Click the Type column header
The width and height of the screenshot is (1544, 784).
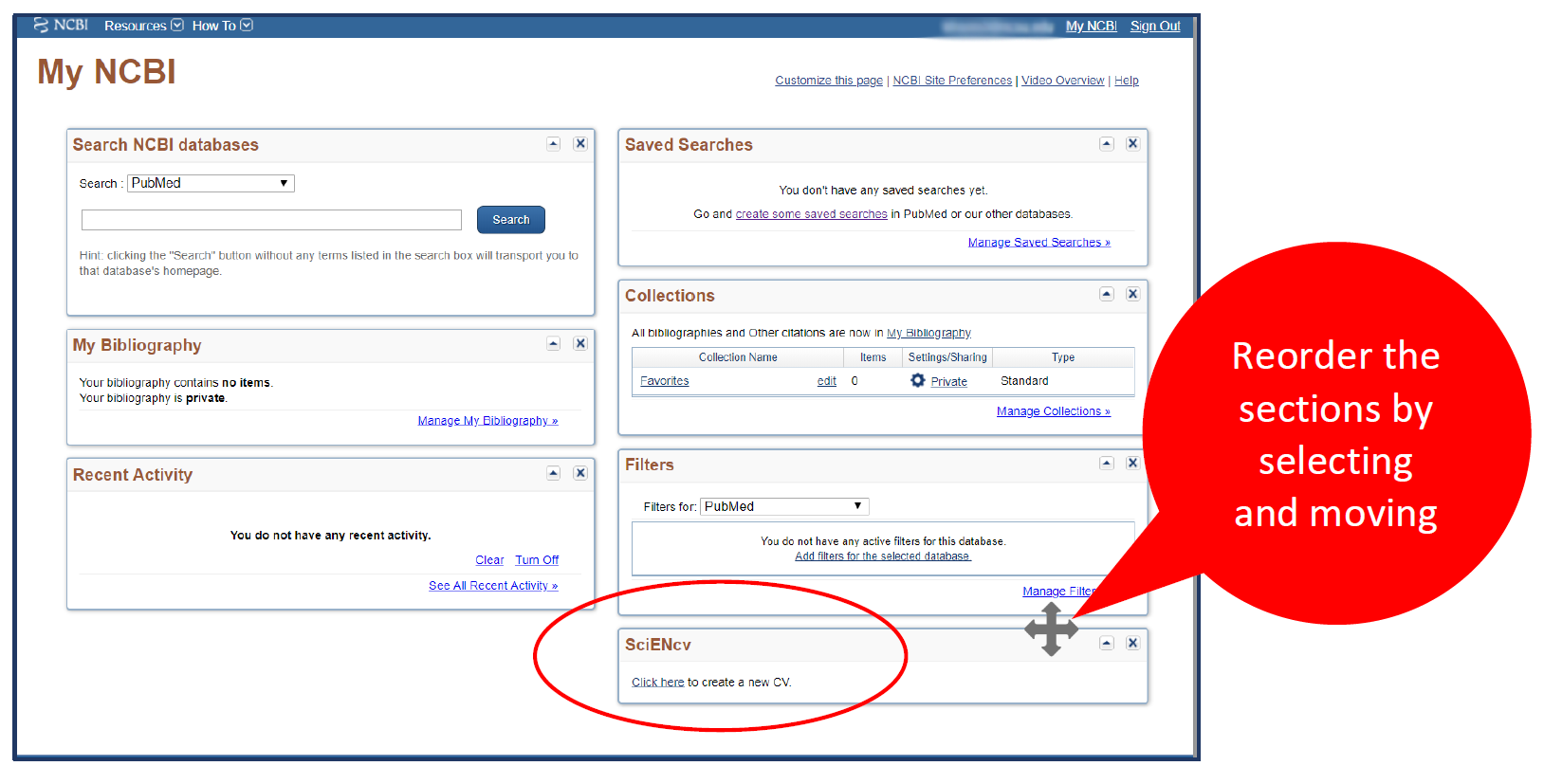tap(1063, 357)
